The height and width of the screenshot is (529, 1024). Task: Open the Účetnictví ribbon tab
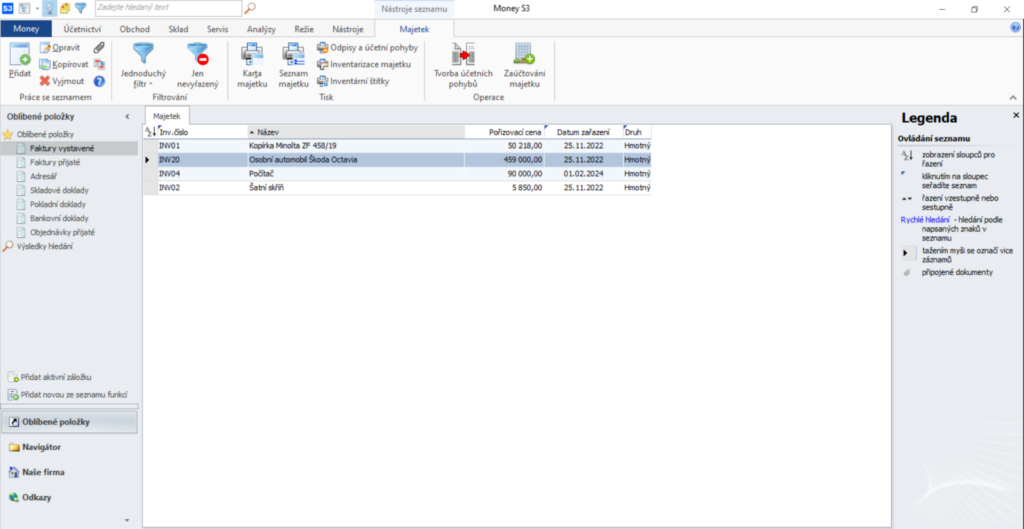[82, 29]
